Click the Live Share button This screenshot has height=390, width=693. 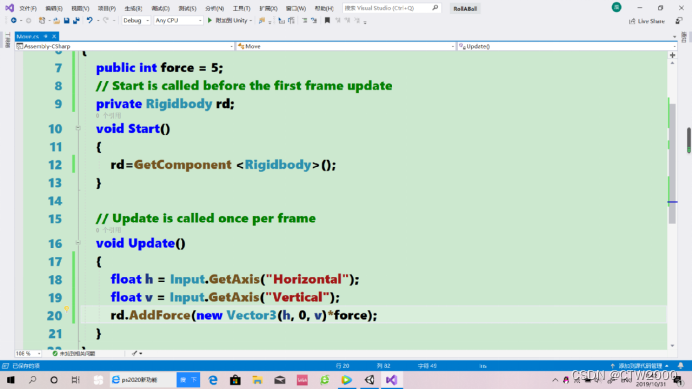click(647, 21)
